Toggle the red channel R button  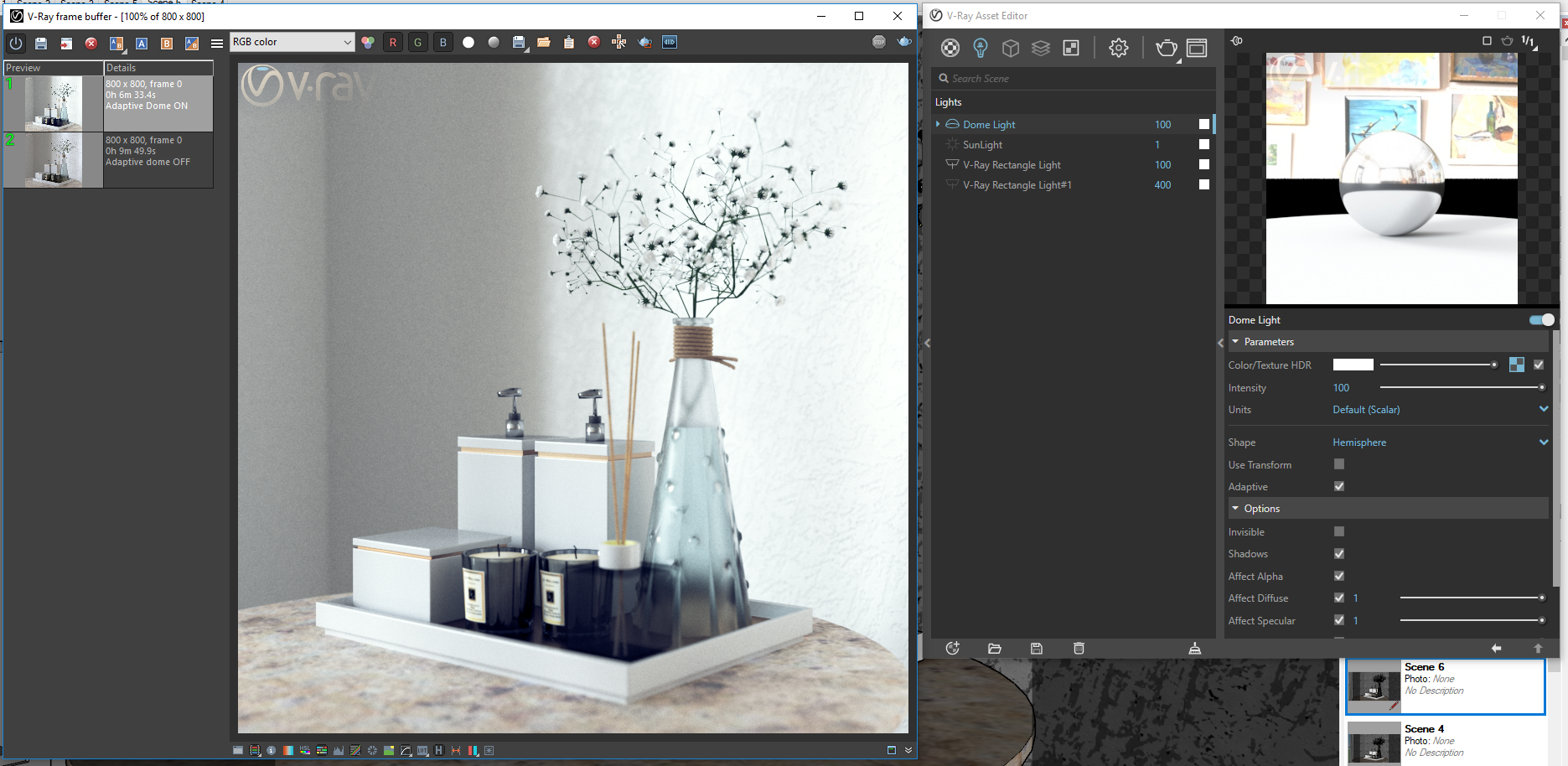coord(393,42)
